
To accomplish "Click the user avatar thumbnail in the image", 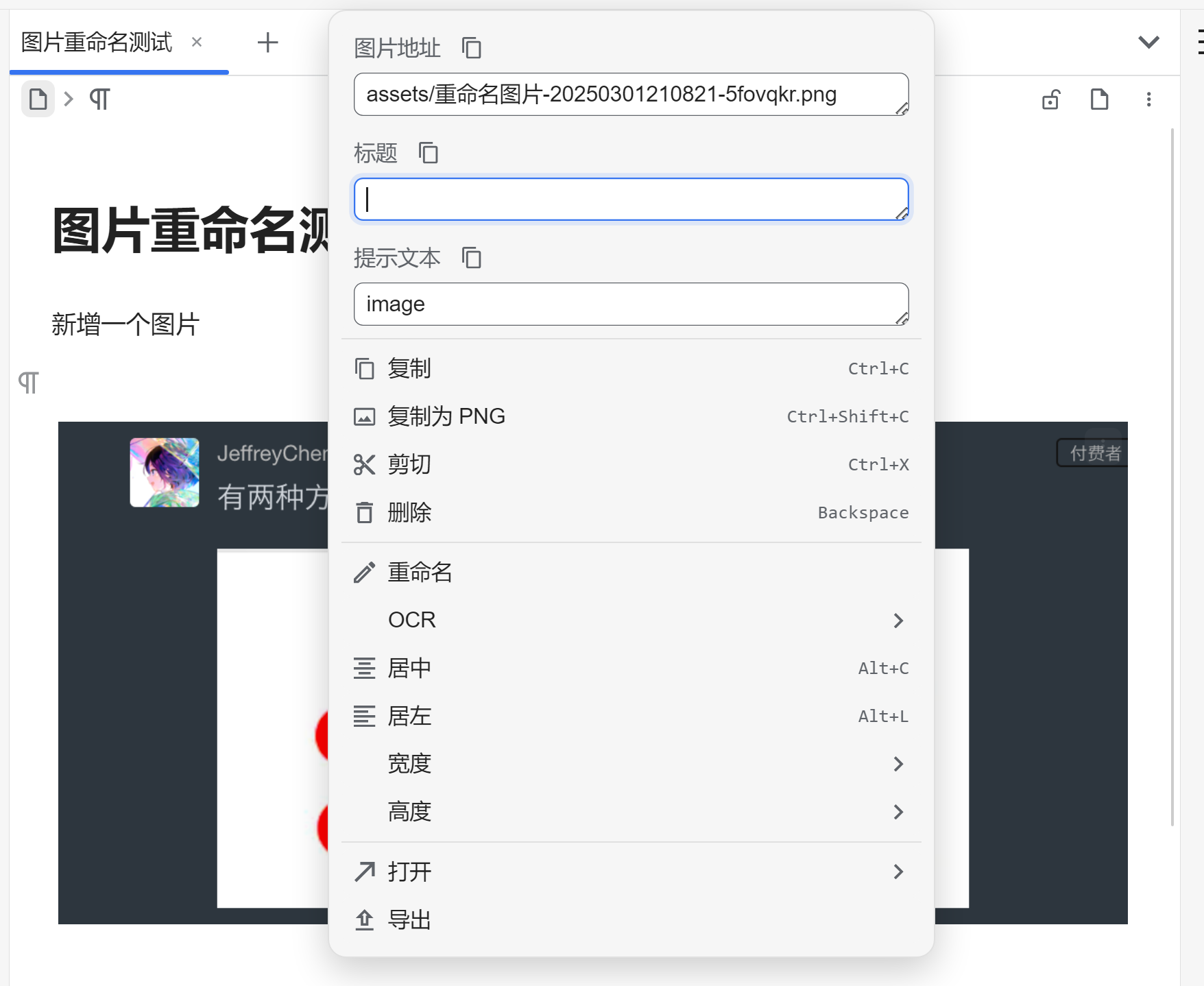I will [165, 472].
